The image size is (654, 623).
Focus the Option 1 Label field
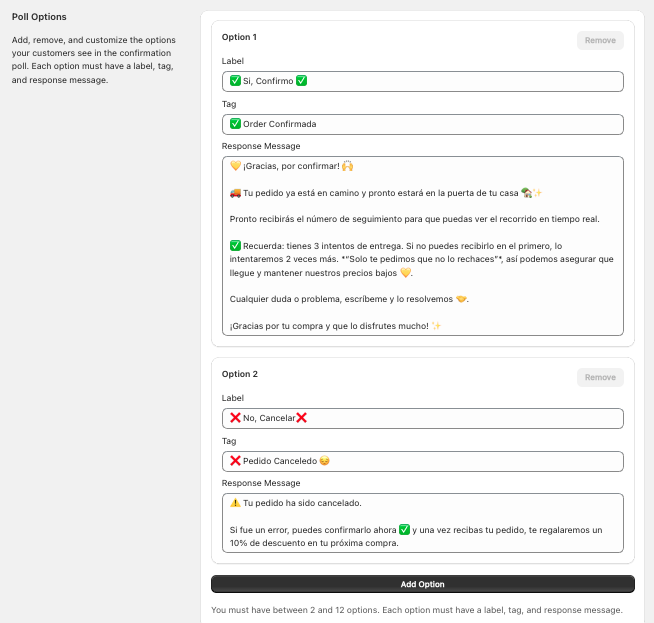[450, 81]
